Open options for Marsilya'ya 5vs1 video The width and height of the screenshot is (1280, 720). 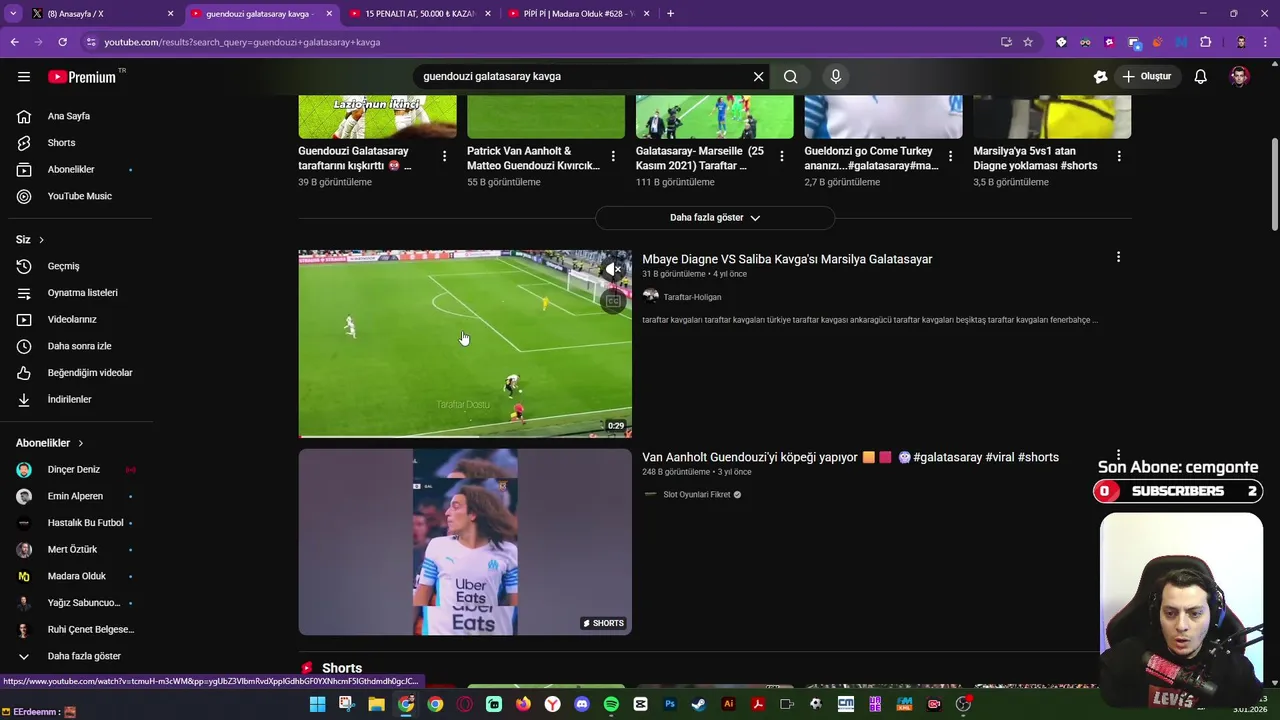[1119, 156]
